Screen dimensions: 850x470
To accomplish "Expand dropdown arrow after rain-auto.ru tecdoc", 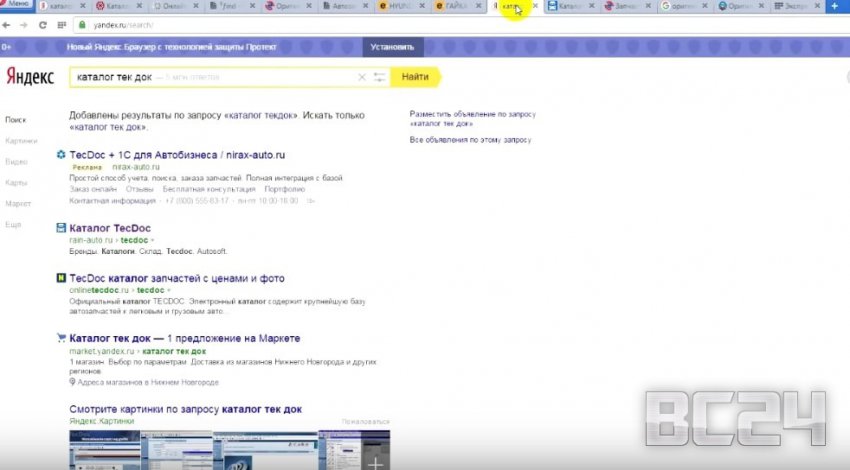I will pyautogui.click(x=153, y=240).
